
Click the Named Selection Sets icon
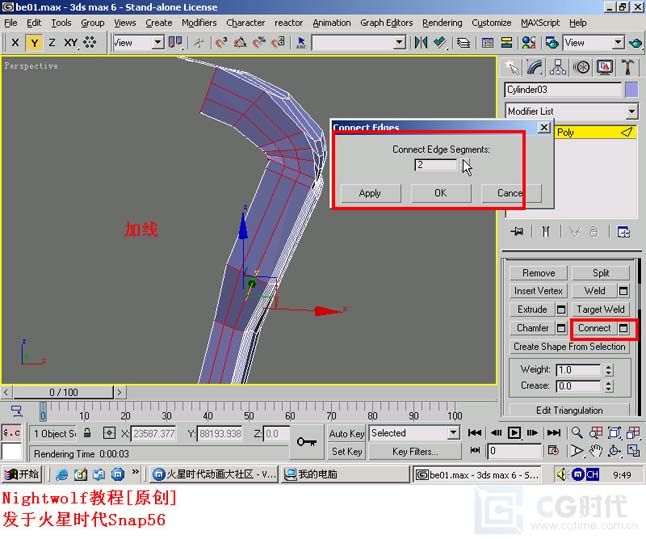click(301, 42)
